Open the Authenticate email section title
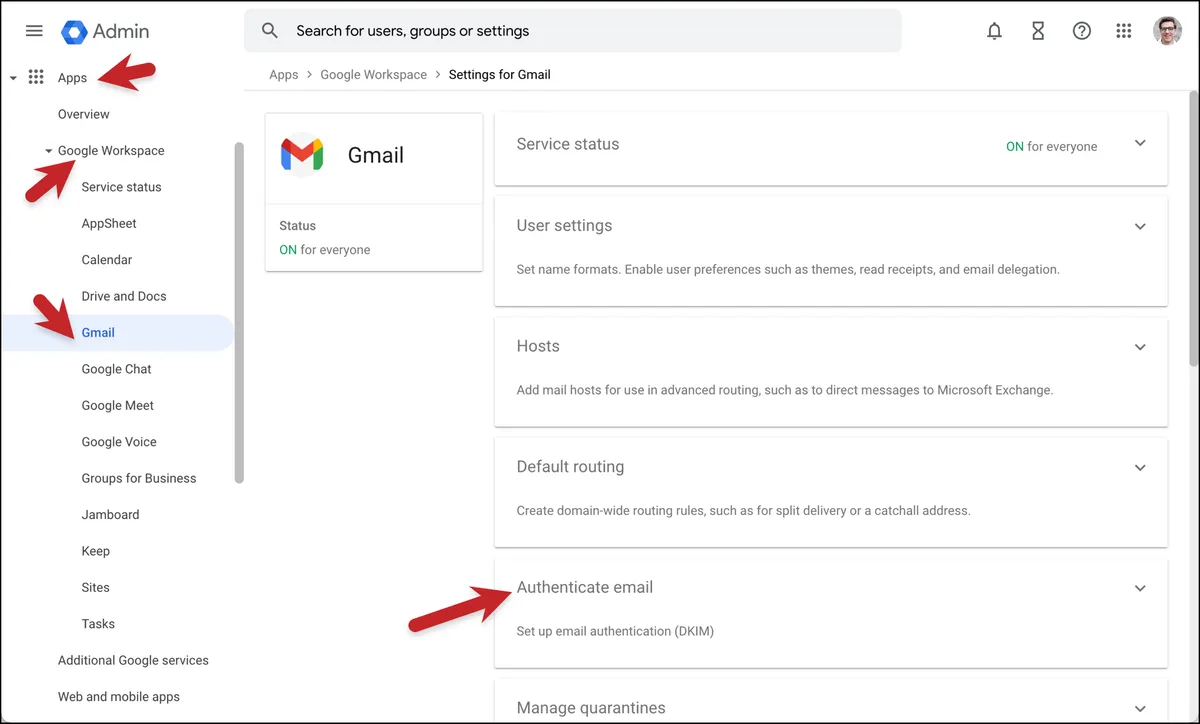This screenshot has width=1200, height=724. [585, 587]
